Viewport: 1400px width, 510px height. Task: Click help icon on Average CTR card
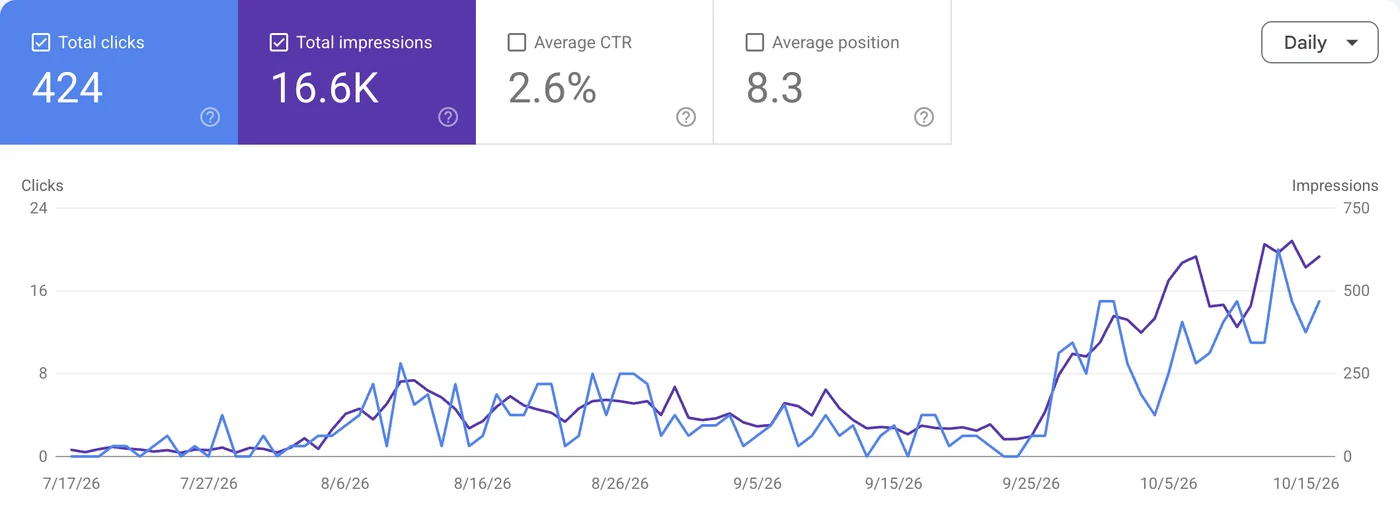(686, 117)
